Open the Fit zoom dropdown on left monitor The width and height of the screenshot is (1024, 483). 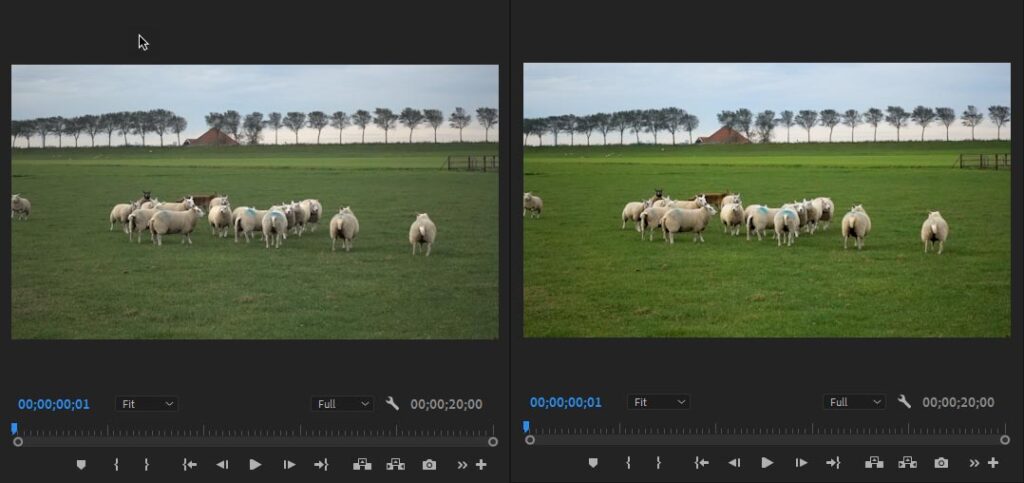[147, 404]
